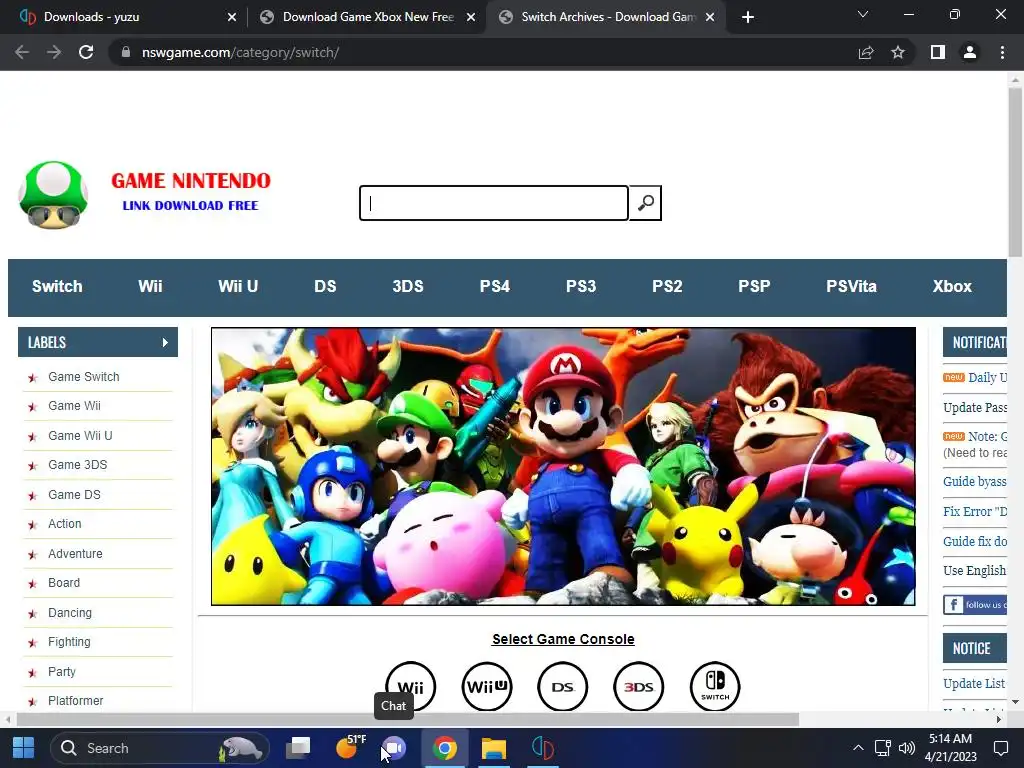
Task: Open Task View on the taskbar
Action: point(299,748)
